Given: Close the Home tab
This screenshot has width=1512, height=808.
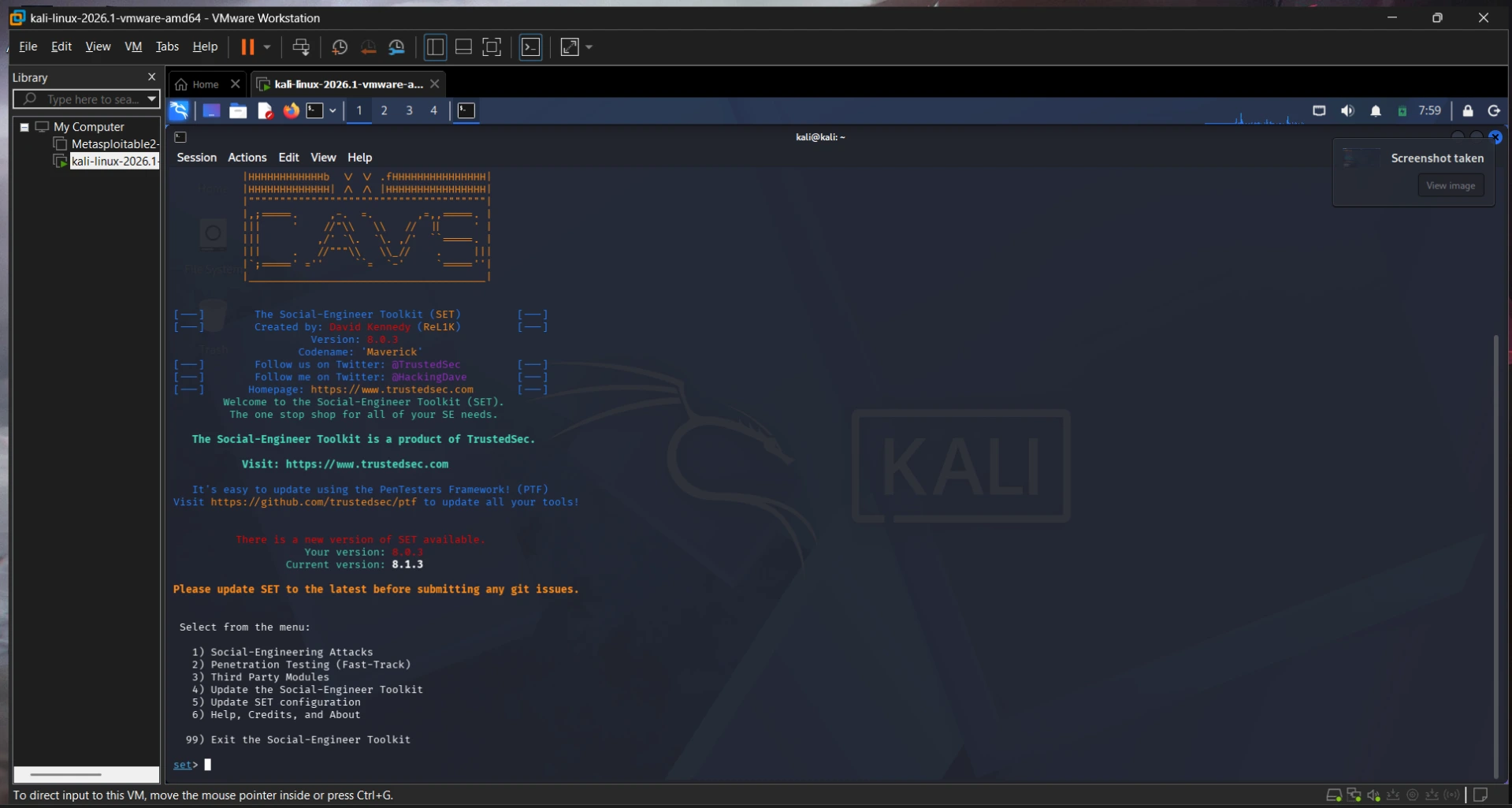Looking at the screenshot, I should pyautogui.click(x=235, y=84).
